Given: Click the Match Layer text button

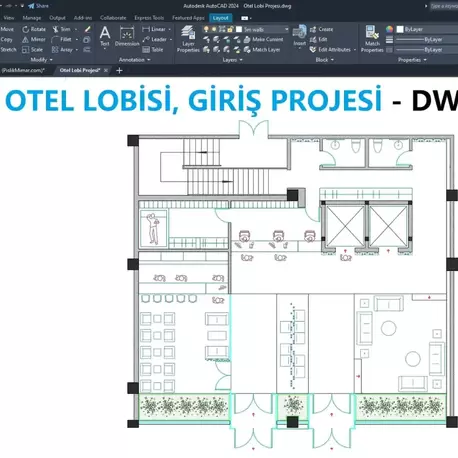Looking at the screenshot, I should (266, 50).
